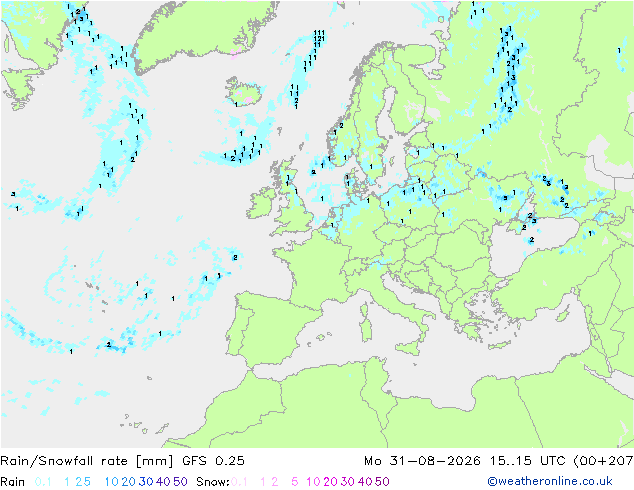Click the 'Snow:' legend label

(213, 482)
